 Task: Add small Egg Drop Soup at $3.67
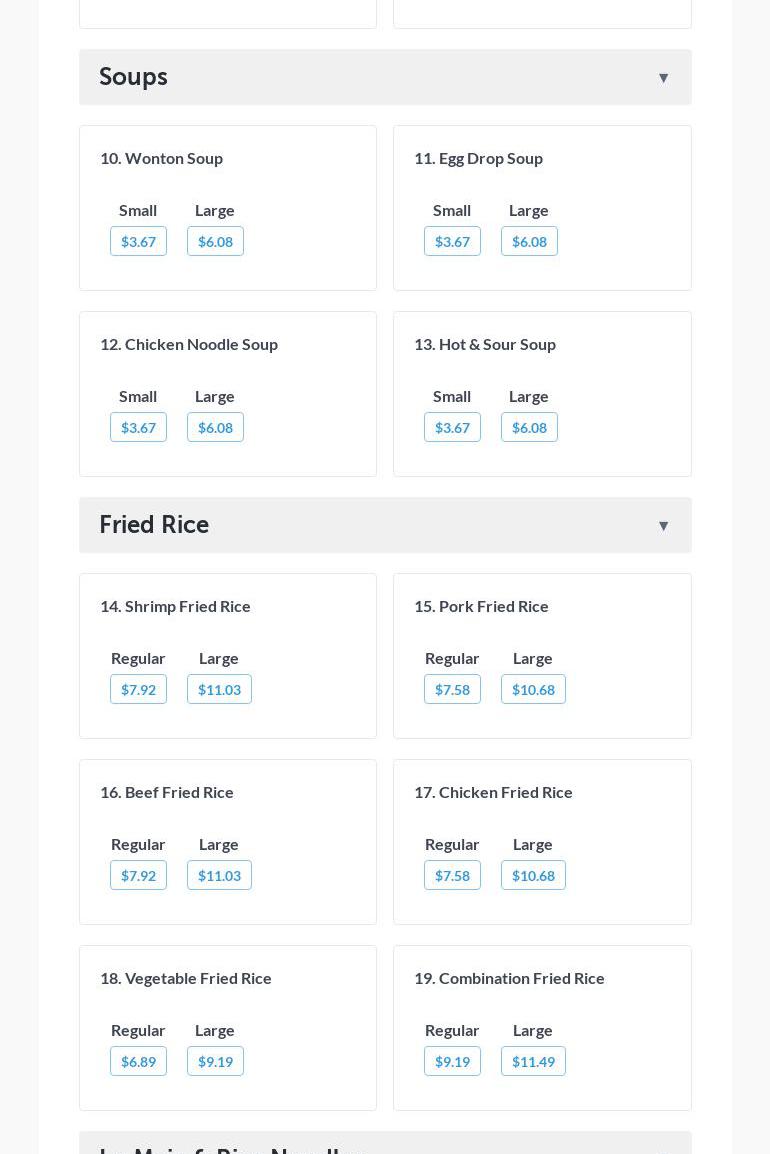point(452,241)
